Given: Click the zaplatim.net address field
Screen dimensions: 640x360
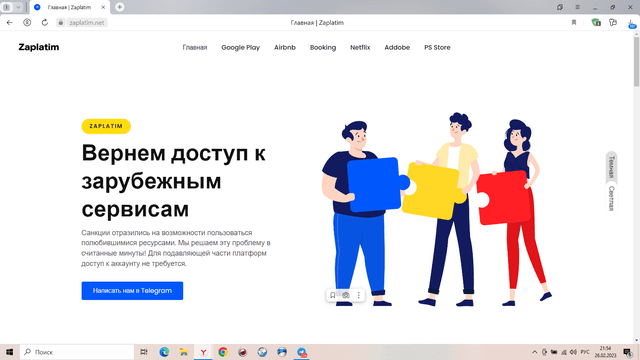Looking at the screenshot, I should coord(87,22).
